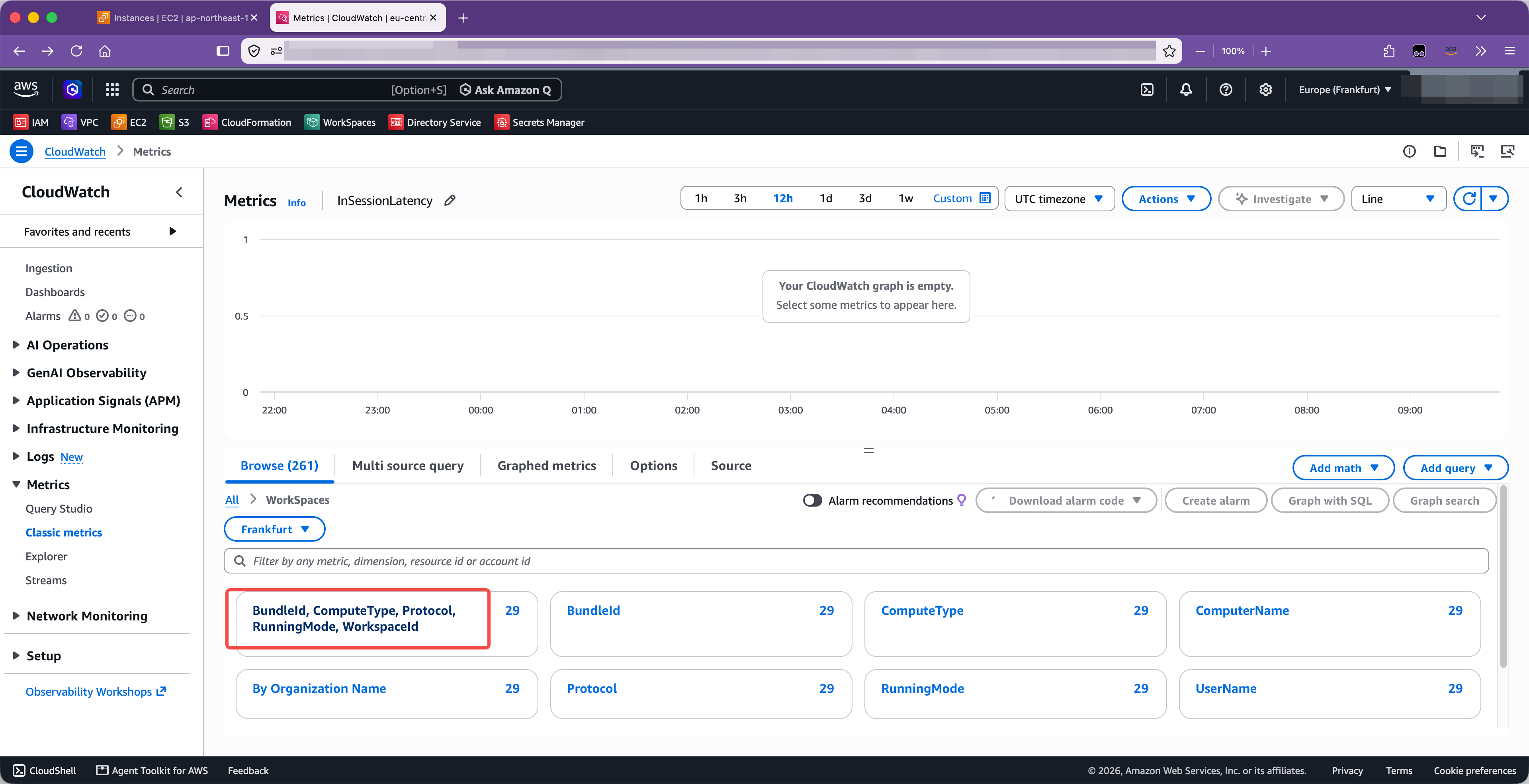This screenshot has width=1529, height=784.
Task: Open the Actions dropdown
Action: tap(1166, 199)
